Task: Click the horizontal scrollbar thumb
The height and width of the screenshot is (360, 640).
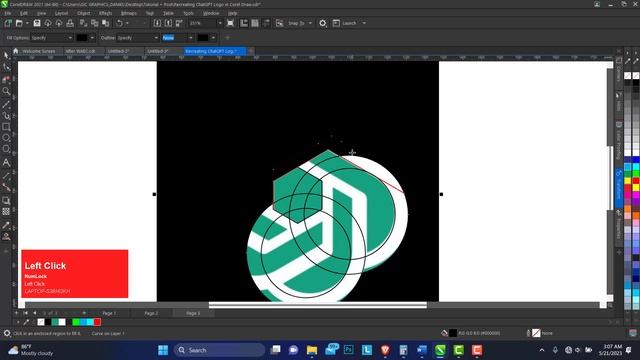Action: point(318,305)
